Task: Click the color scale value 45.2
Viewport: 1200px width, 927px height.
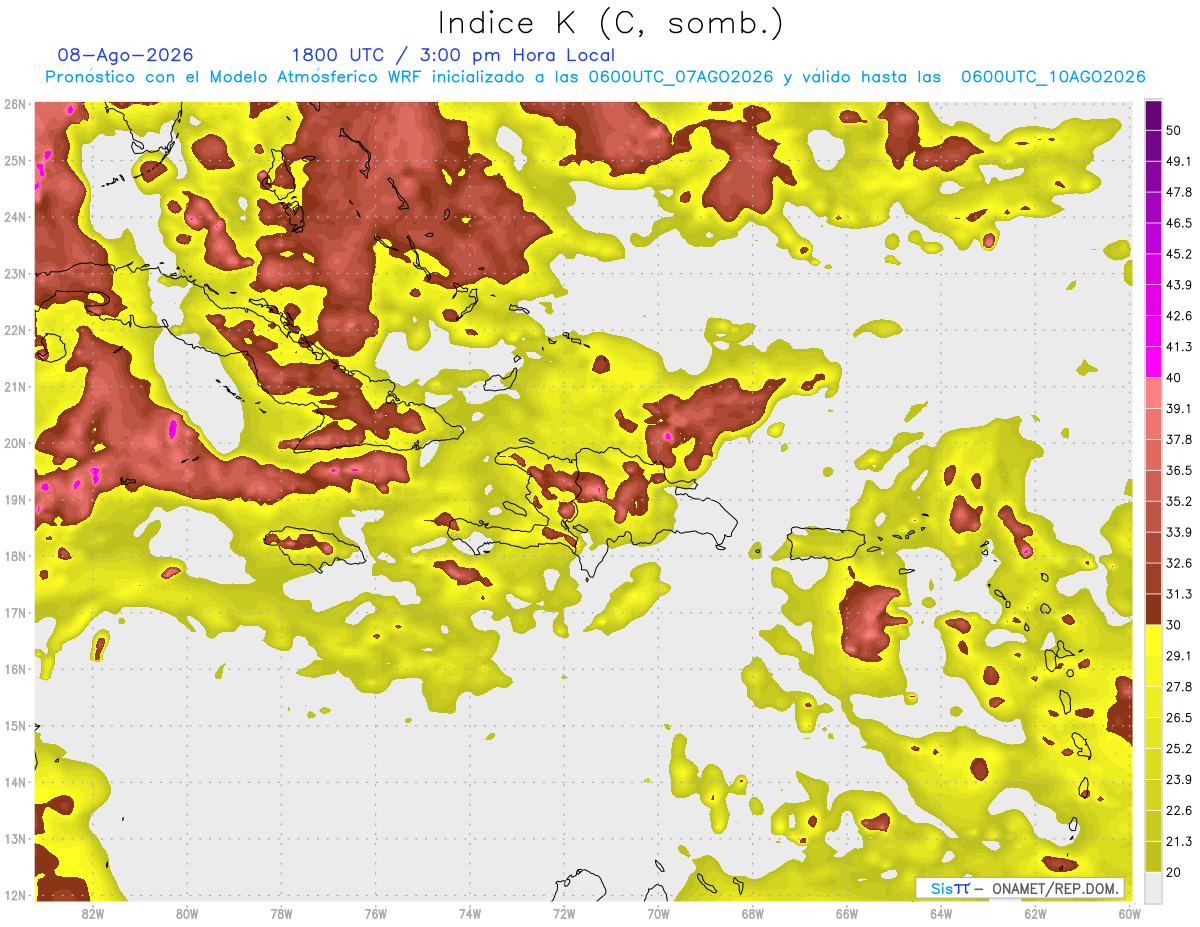Action: point(1179,254)
